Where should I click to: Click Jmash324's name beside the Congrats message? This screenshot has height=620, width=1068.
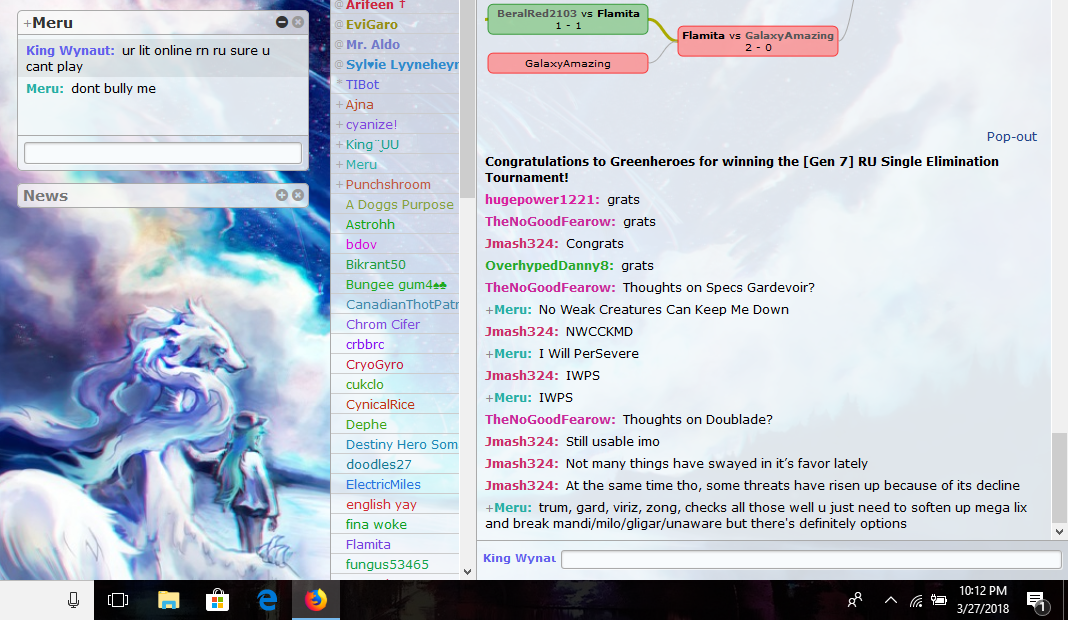tap(522, 243)
